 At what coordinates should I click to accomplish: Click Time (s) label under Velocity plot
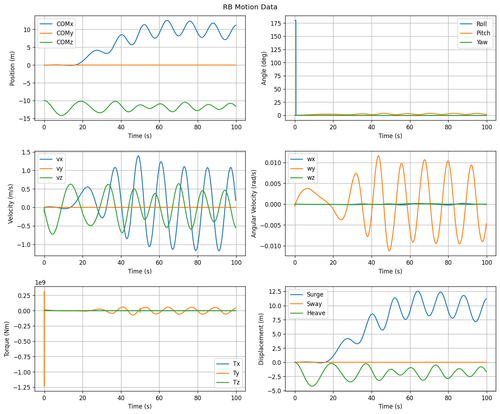[x=140, y=271]
